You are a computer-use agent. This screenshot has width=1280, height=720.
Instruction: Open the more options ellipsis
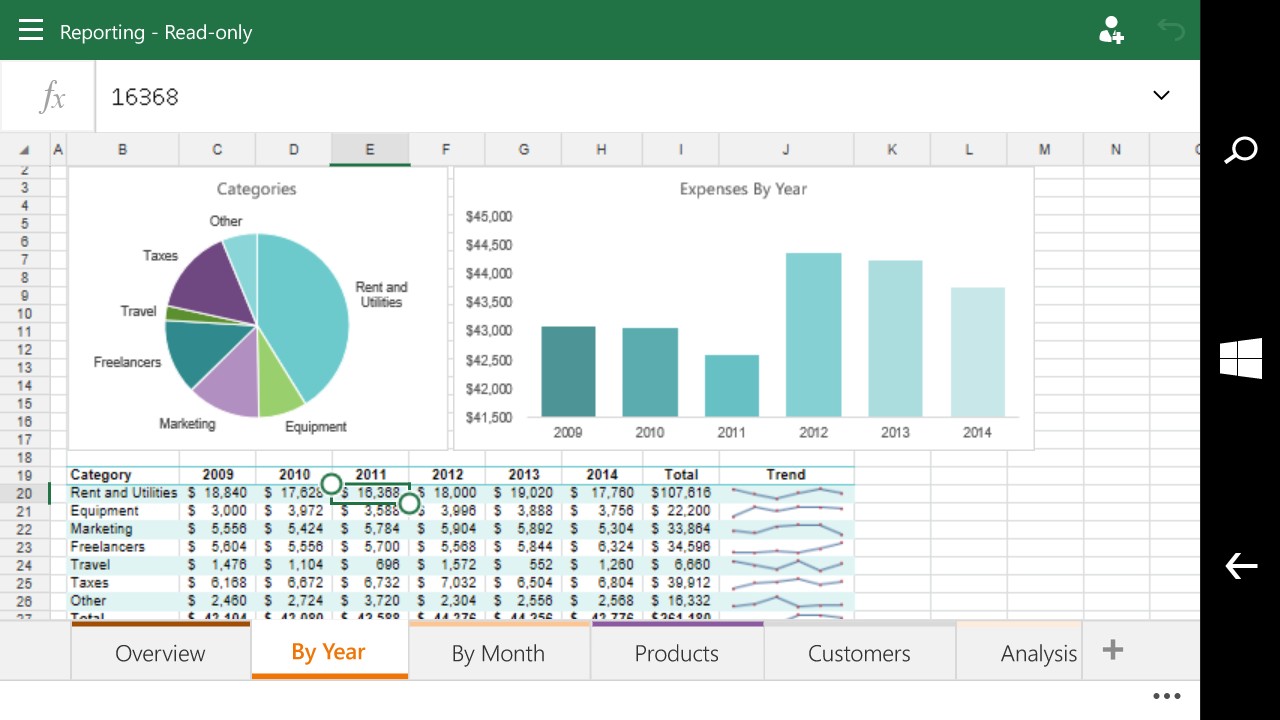[x=1166, y=695]
